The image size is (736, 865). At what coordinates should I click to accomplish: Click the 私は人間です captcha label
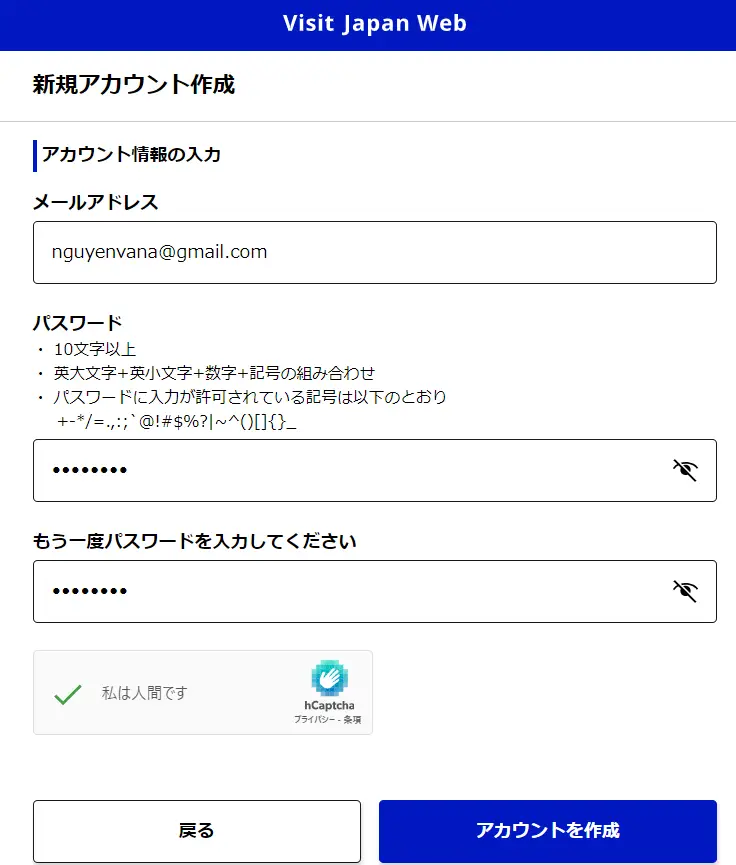144,693
